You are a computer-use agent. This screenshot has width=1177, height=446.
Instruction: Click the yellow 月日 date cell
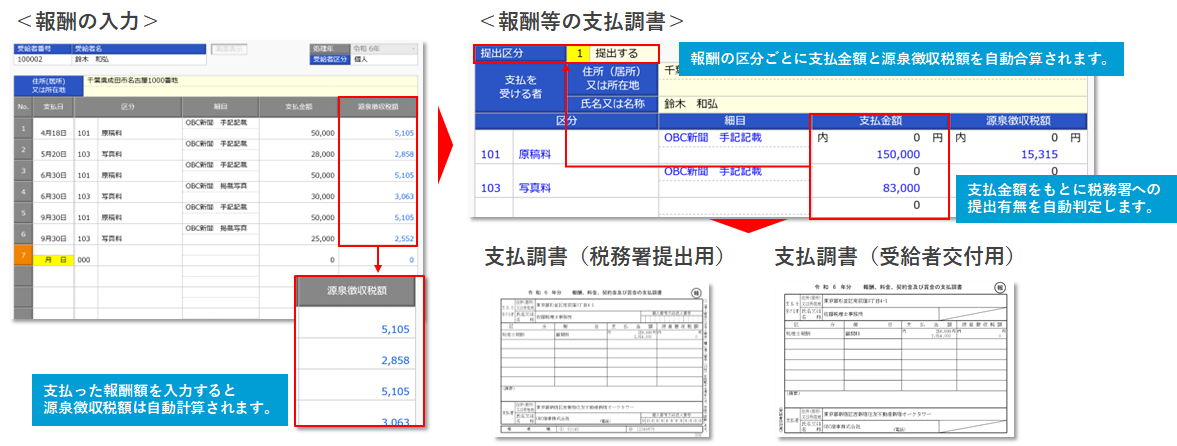tap(51, 259)
